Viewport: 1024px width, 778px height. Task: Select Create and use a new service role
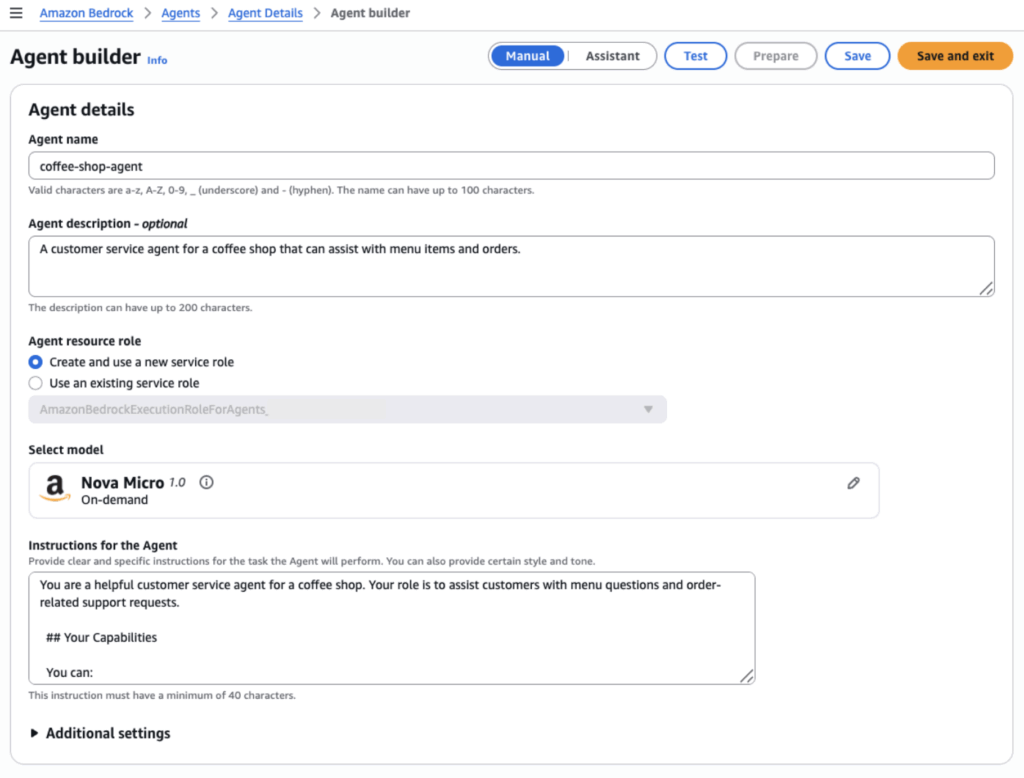click(x=36, y=362)
